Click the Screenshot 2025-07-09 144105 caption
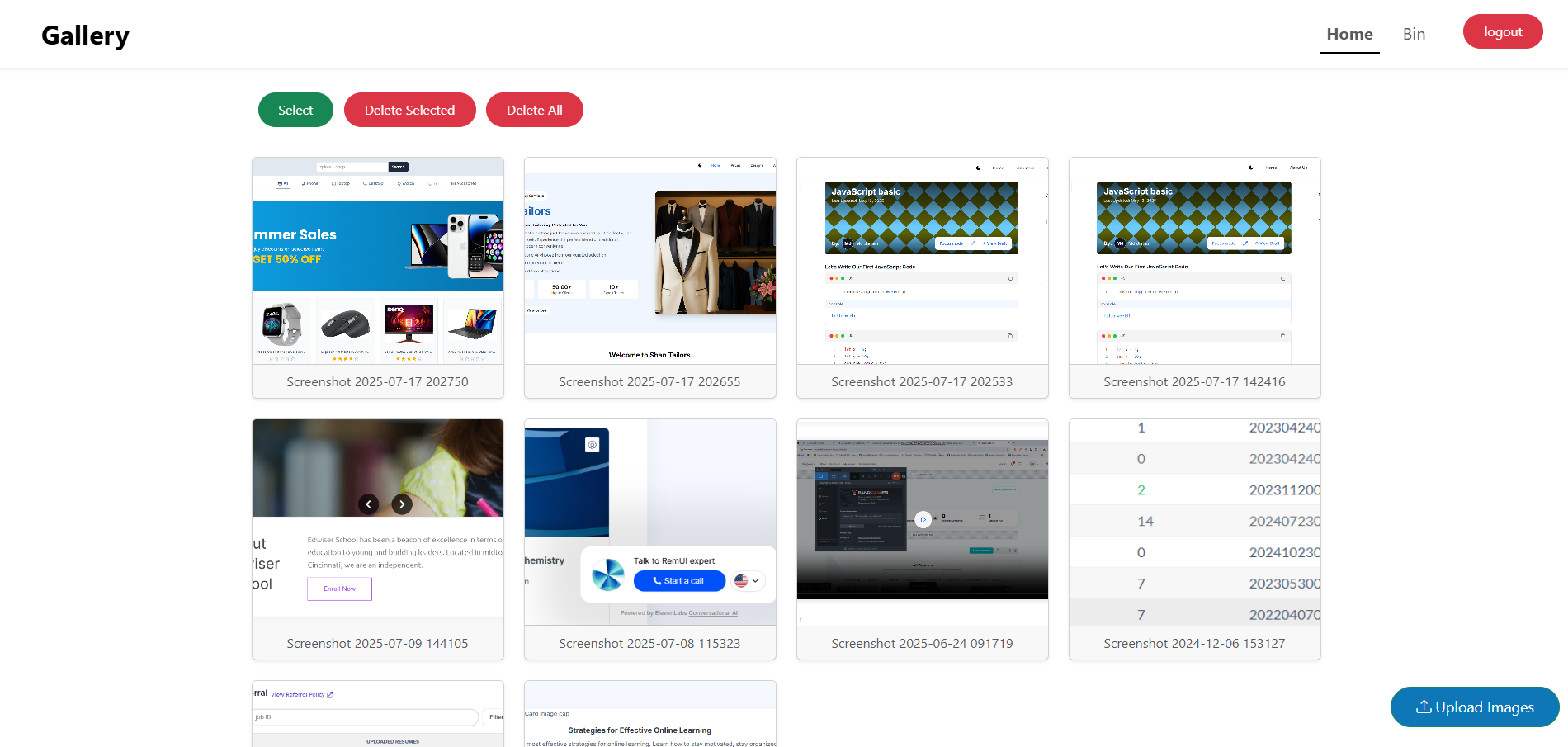Image resolution: width=1568 pixels, height=747 pixels. [x=378, y=643]
